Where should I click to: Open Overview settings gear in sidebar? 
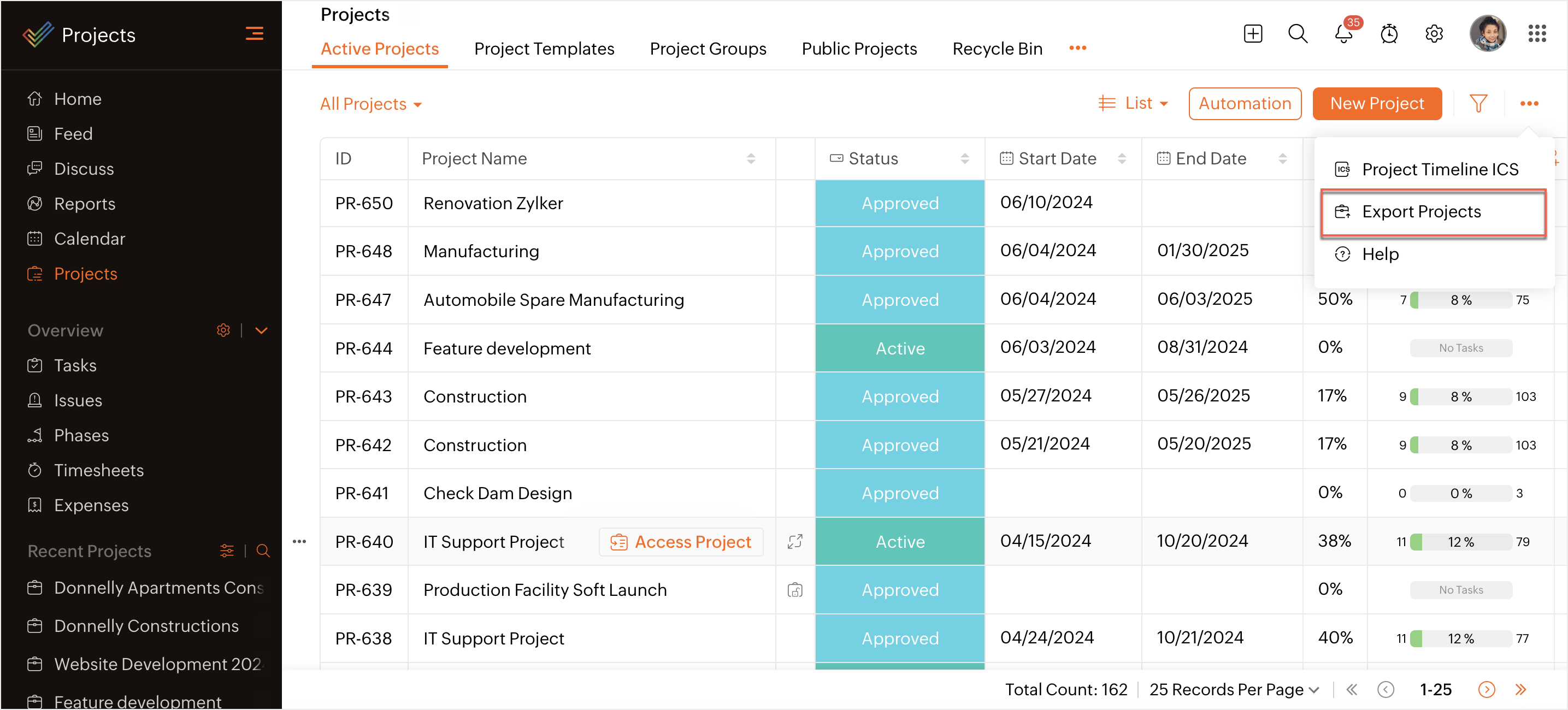[x=223, y=330]
